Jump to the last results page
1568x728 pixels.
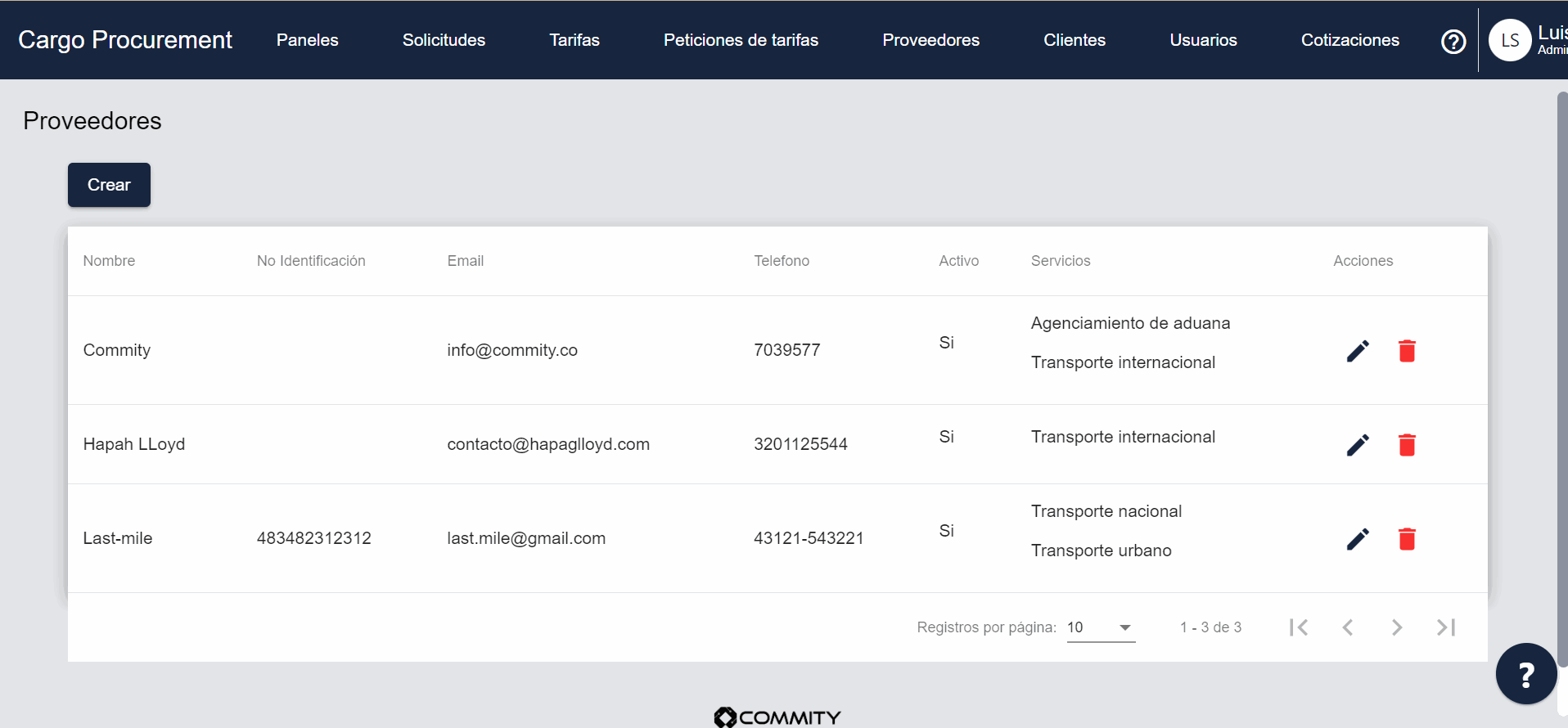(1446, 627)
